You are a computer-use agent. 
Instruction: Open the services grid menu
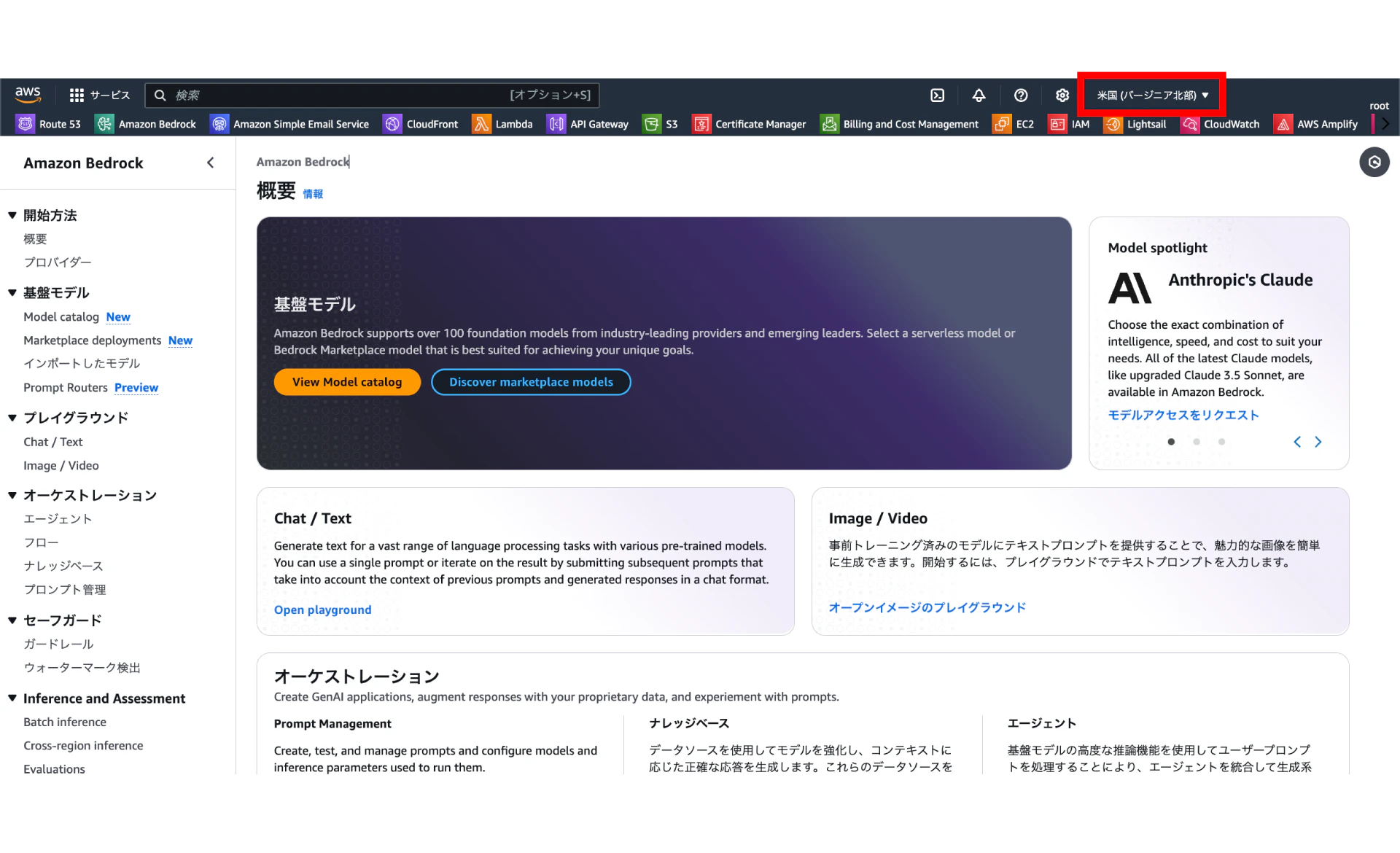coord(77,95)
